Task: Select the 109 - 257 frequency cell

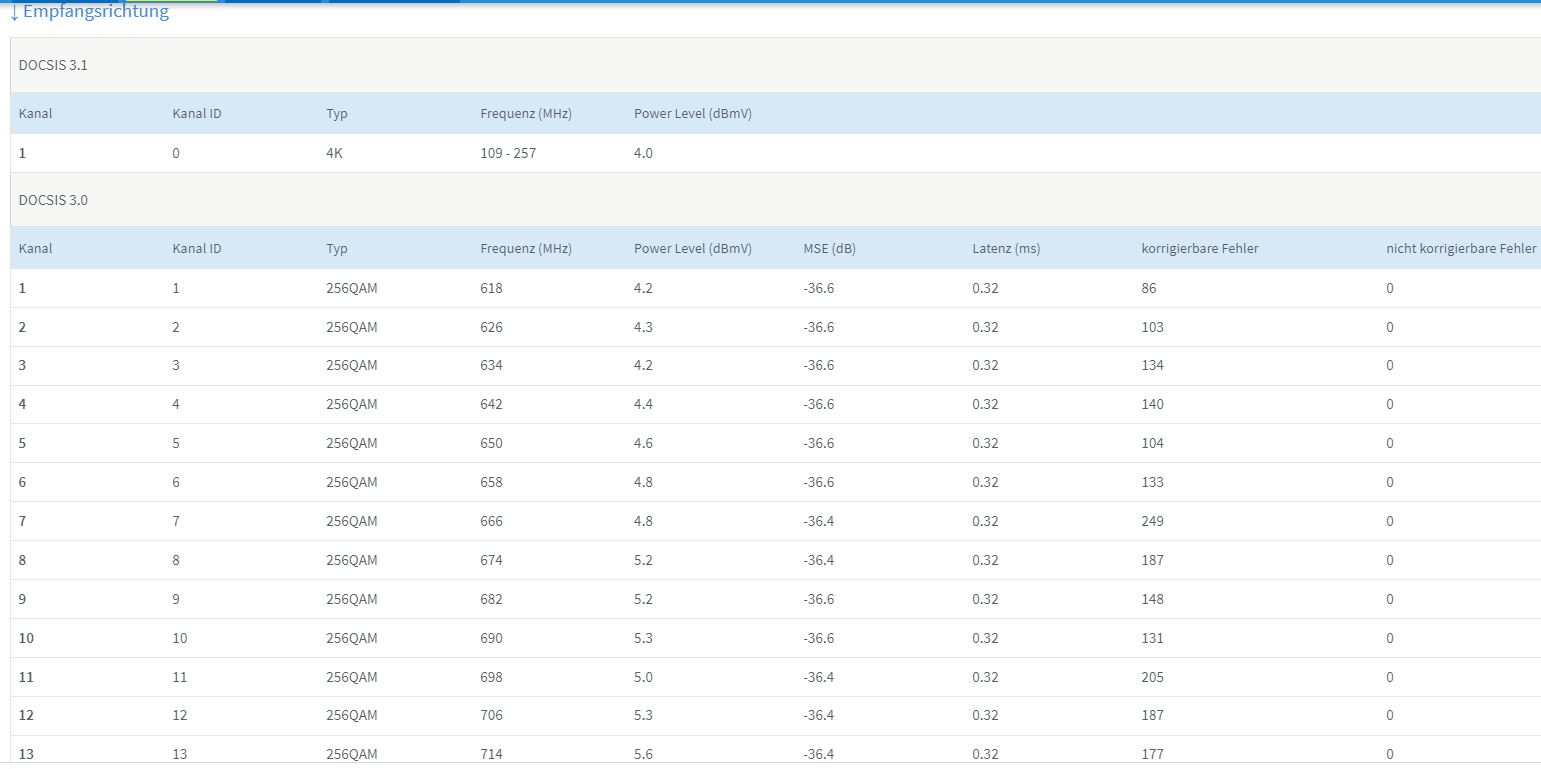Action: coord(508,154)
